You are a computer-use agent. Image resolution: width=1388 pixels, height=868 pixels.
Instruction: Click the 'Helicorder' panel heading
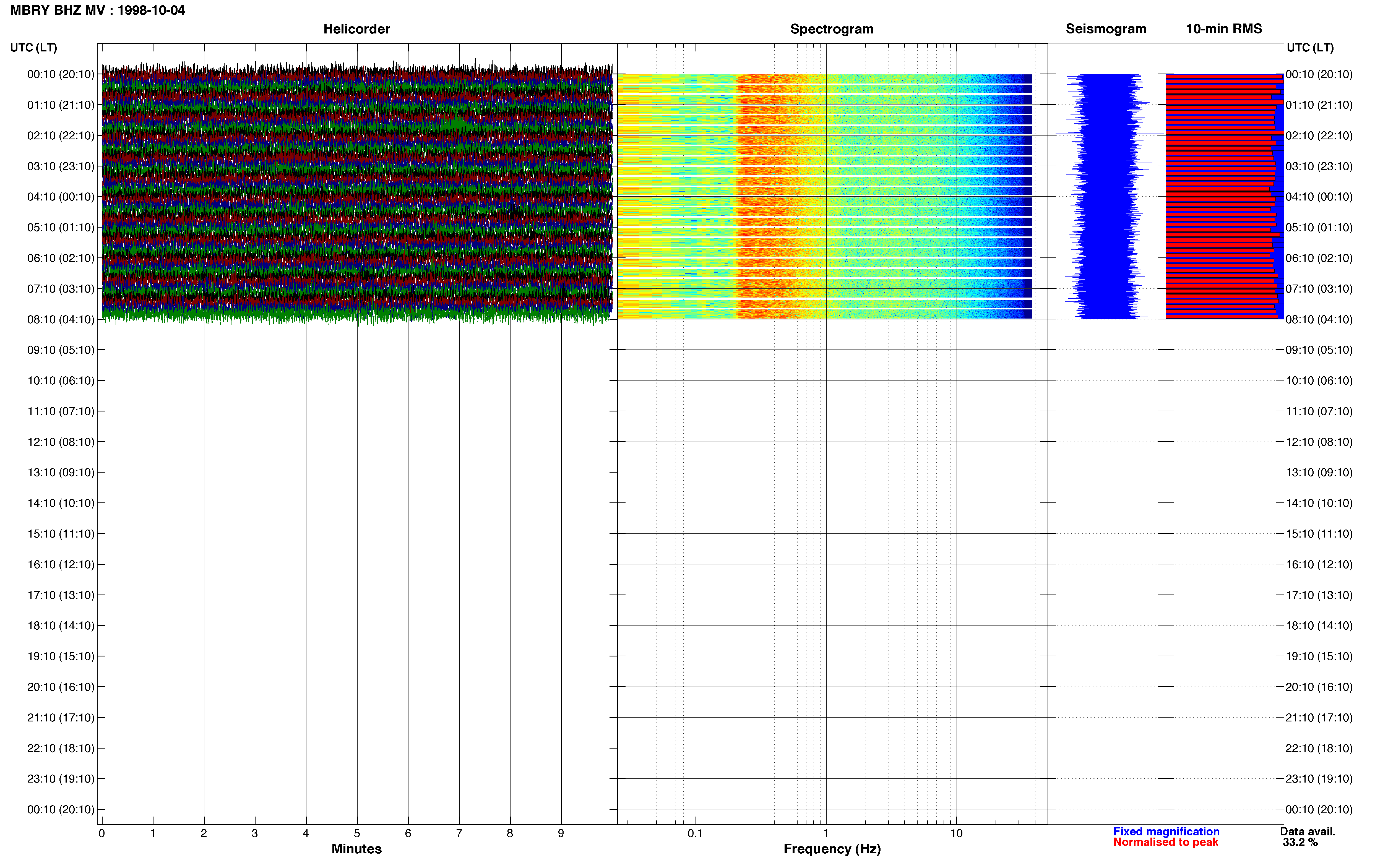point(356,29)
